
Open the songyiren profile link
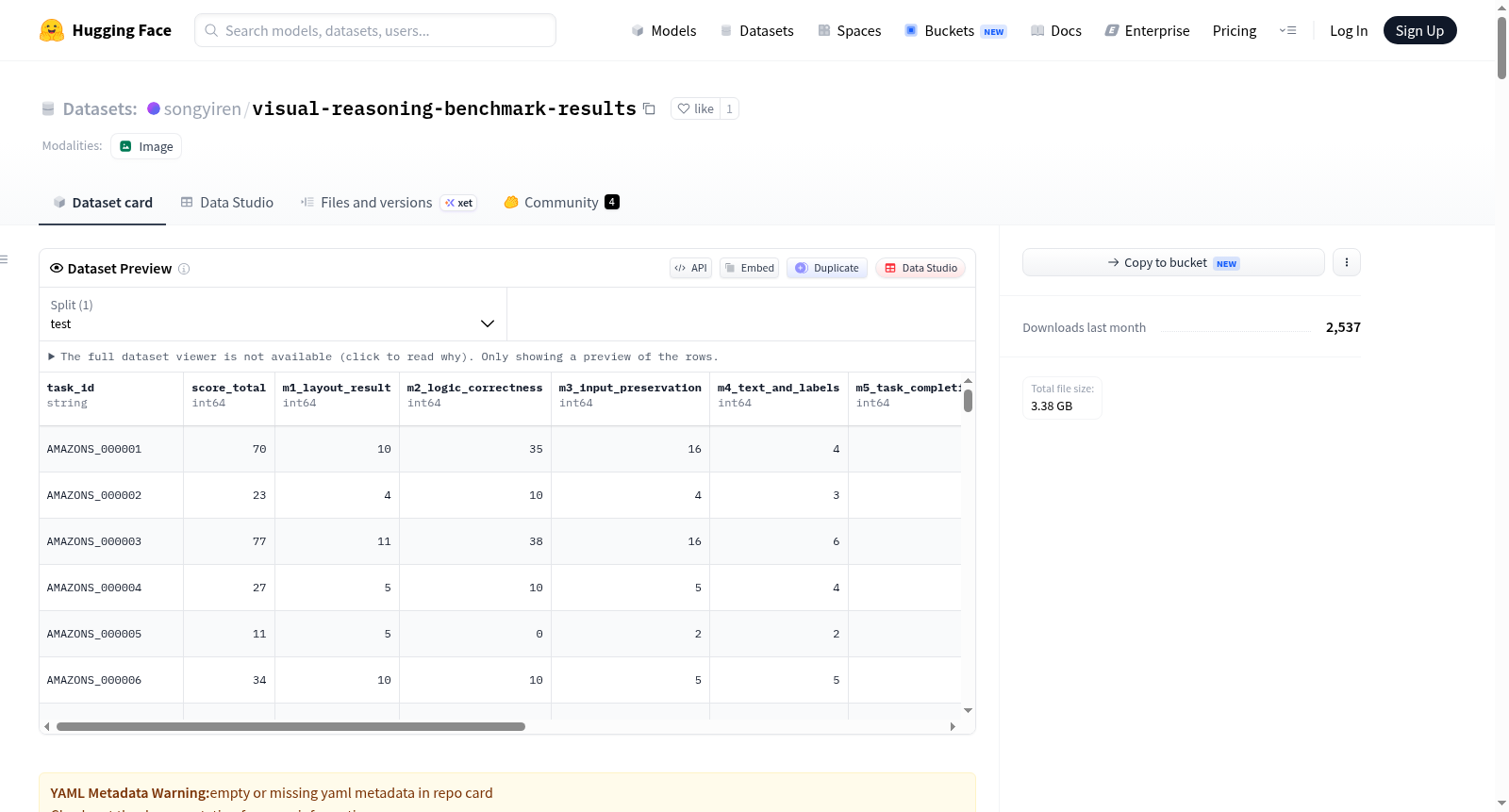[x=203, y=108]
